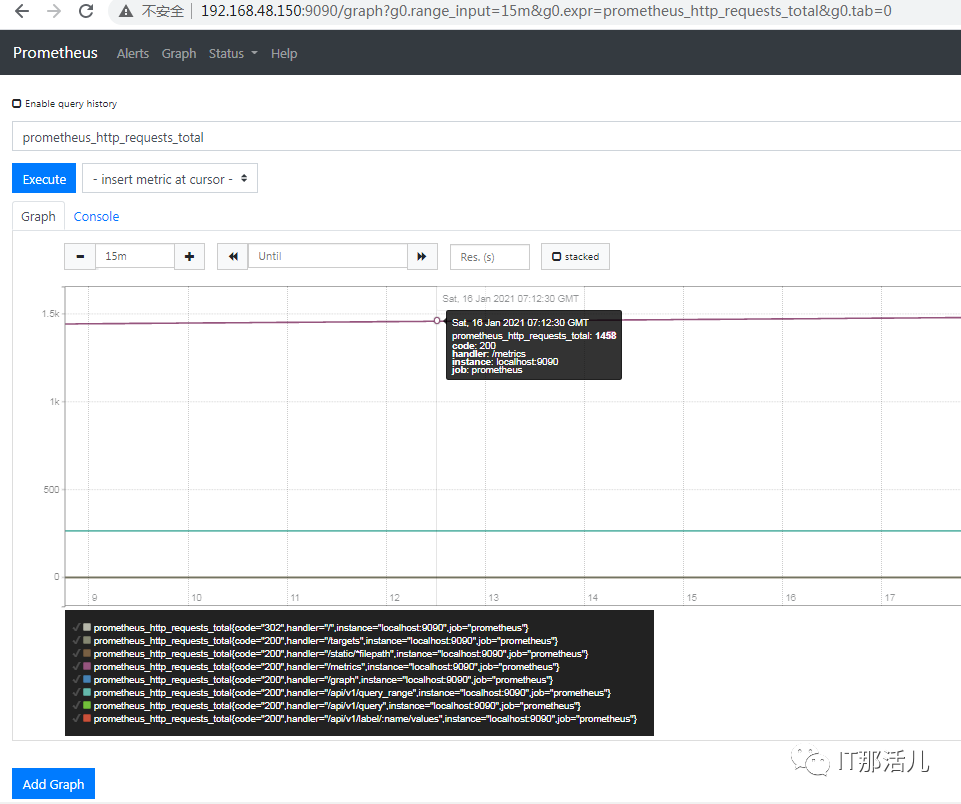961x804 pixels.
Task: Select legend entry with code="302"
Action: (311, 628)
